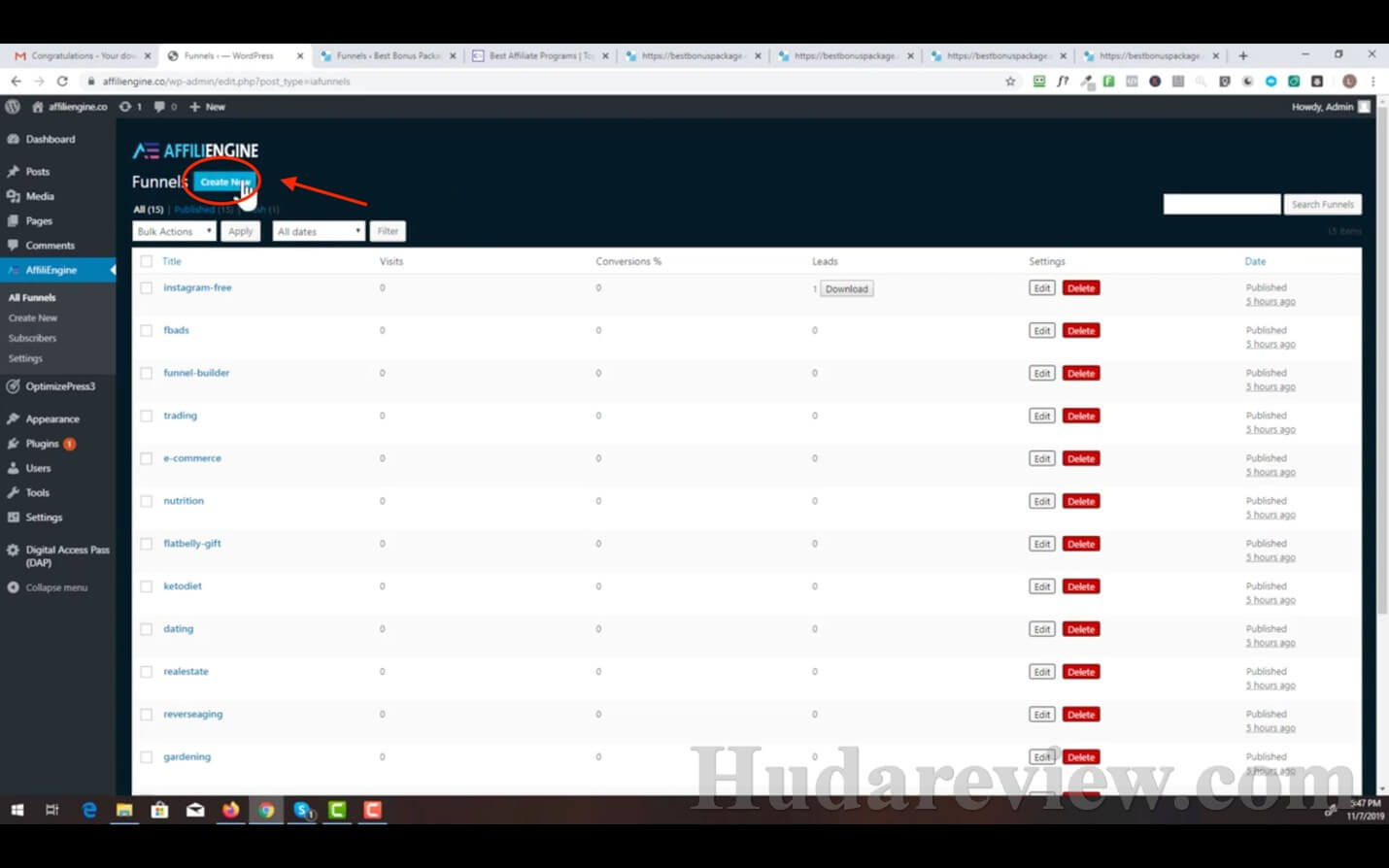Open the reverseaging funnel link

point(192,715)
